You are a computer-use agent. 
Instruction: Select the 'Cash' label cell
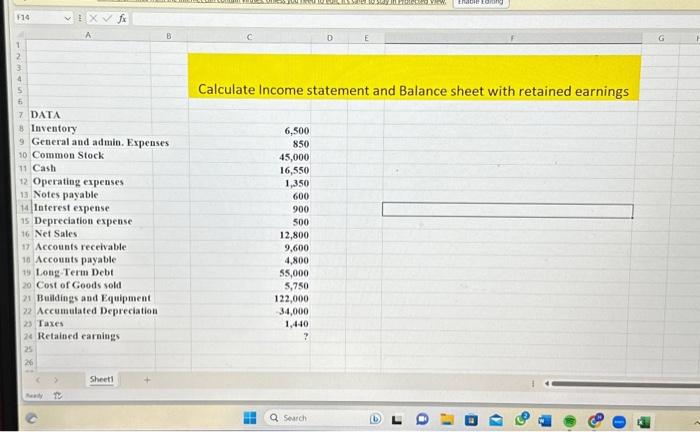coord(44,168)
